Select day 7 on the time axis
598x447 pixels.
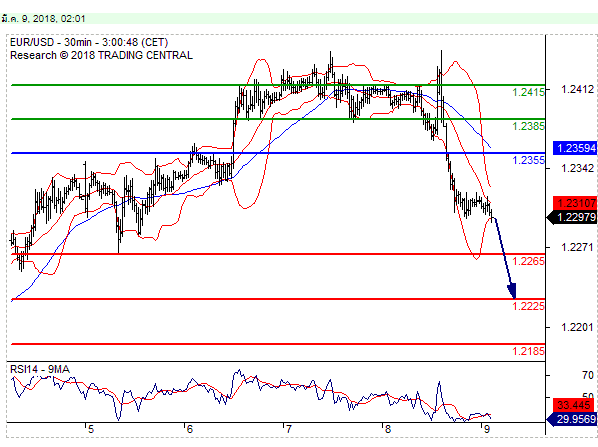tap(289, 429)
